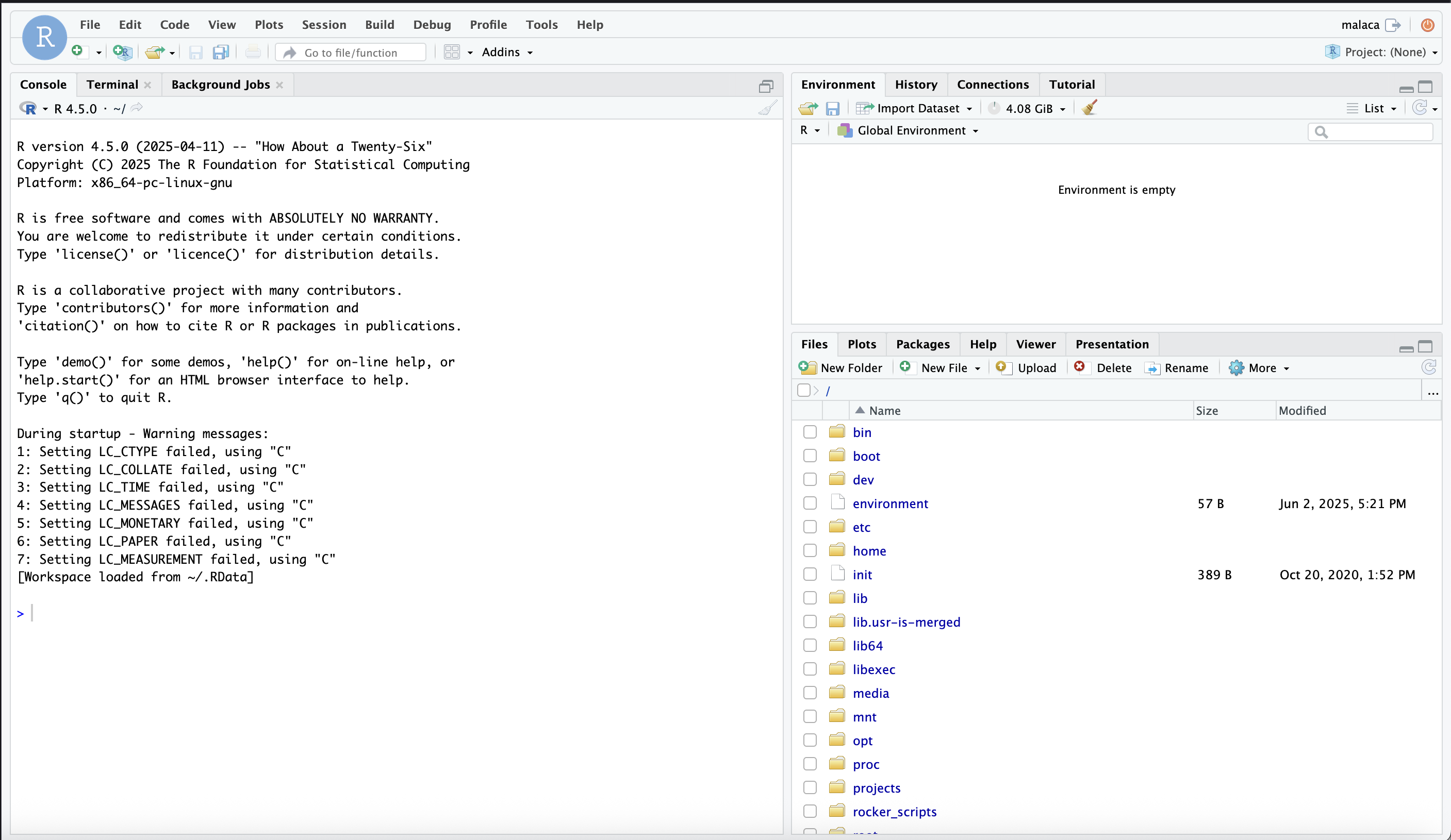Open the projects folder link
This screenshot has height=840, width=1451.
coord(877,787)
